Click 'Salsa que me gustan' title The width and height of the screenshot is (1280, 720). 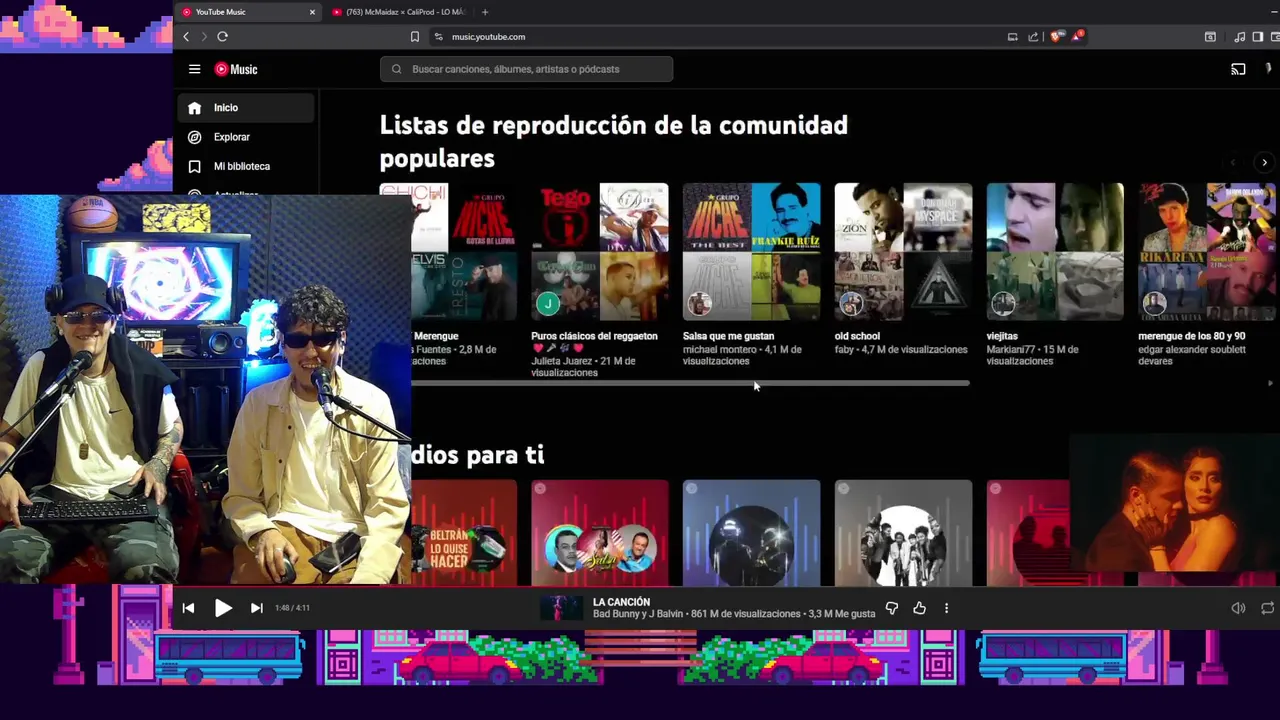pos(728,336)
